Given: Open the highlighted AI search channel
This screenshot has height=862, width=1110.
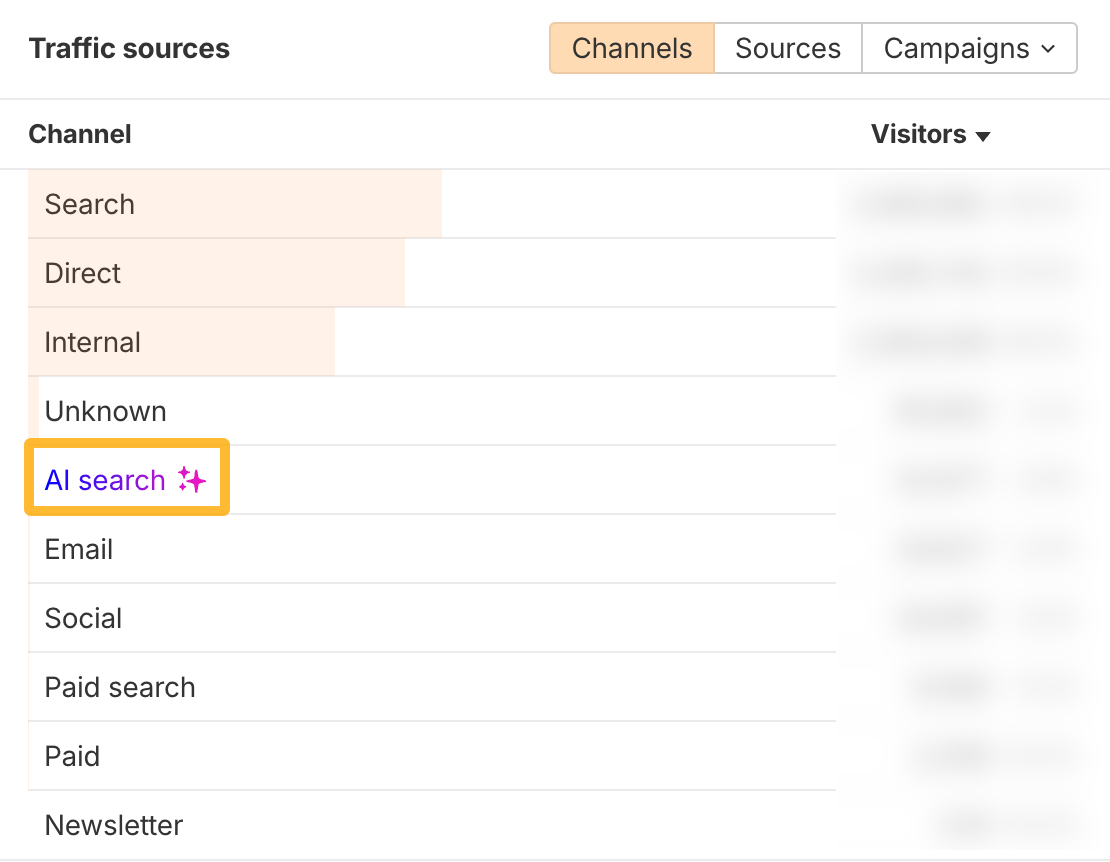Looking at the screenshot, I should [104, 479].
